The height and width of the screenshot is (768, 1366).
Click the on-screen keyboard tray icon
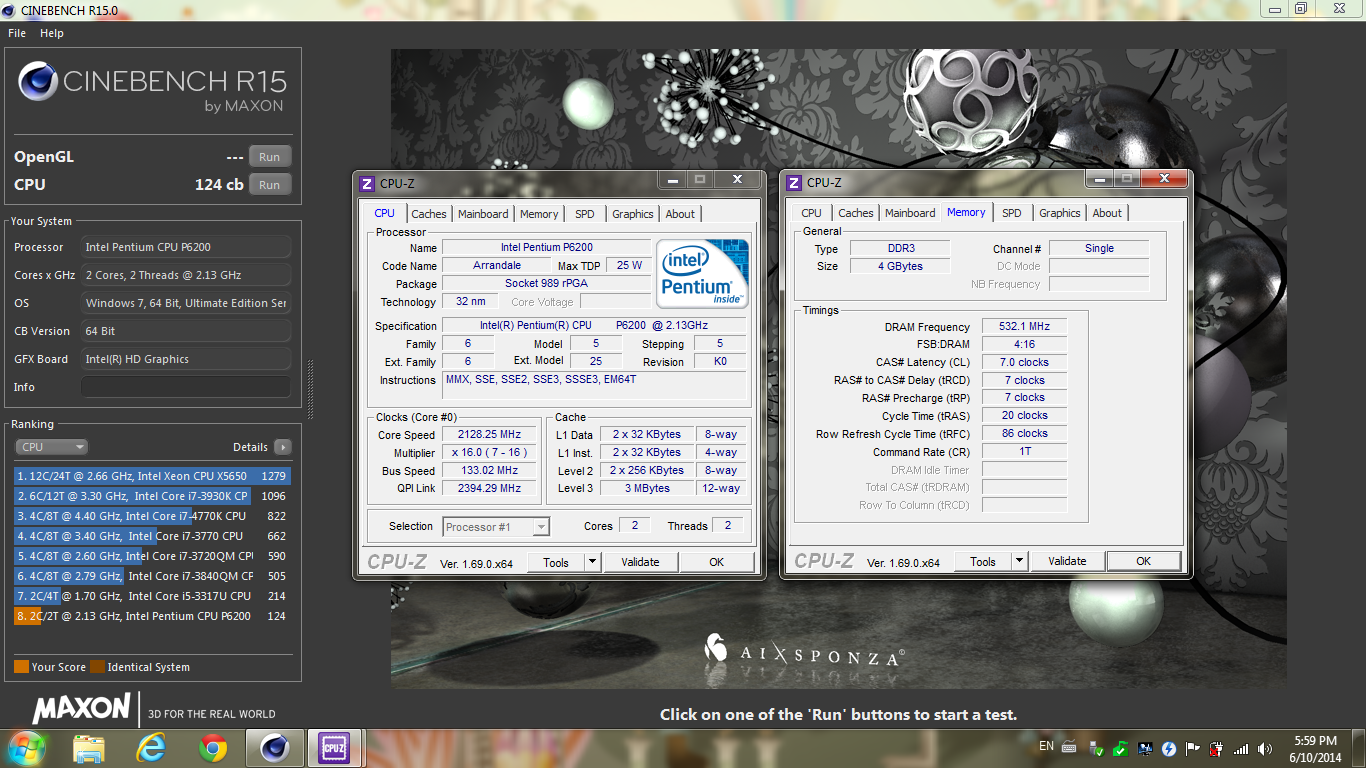click(x=1070, y=748)
